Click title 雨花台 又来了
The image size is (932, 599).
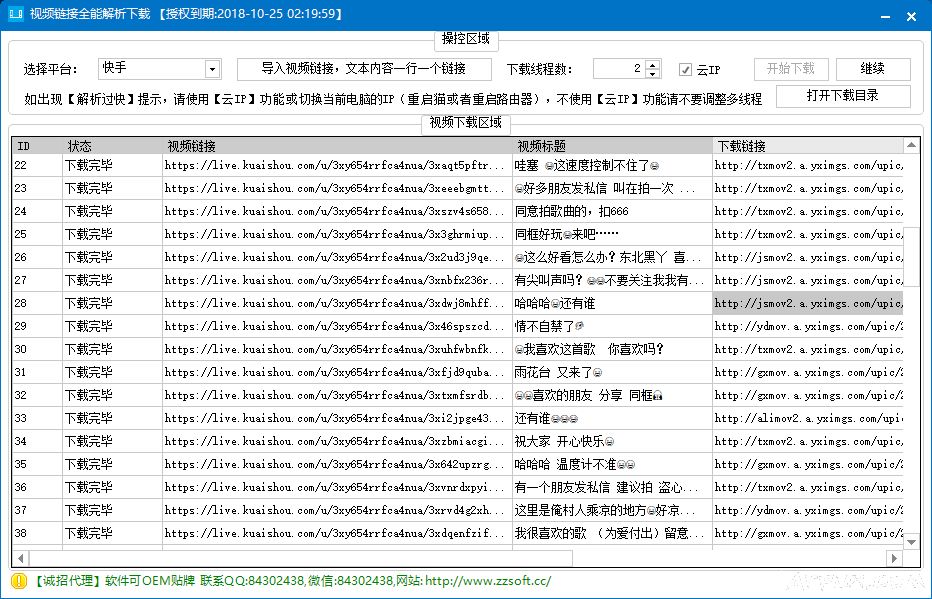click(558, 372)
